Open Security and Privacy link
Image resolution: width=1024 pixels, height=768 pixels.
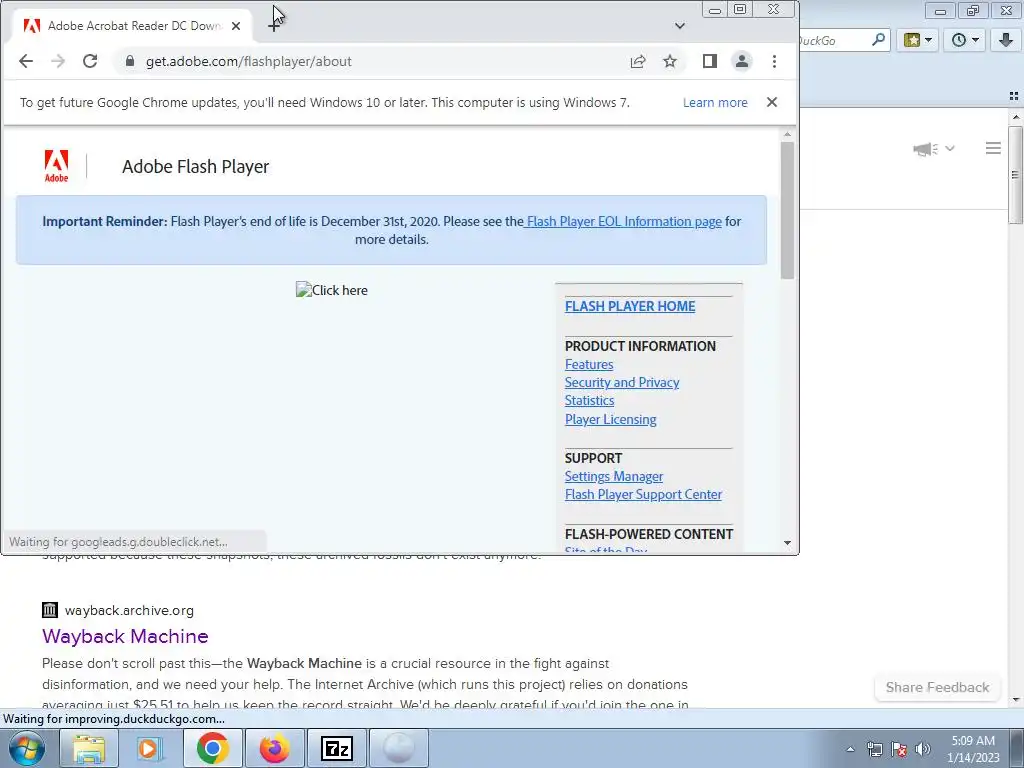[x=622, y=383]
